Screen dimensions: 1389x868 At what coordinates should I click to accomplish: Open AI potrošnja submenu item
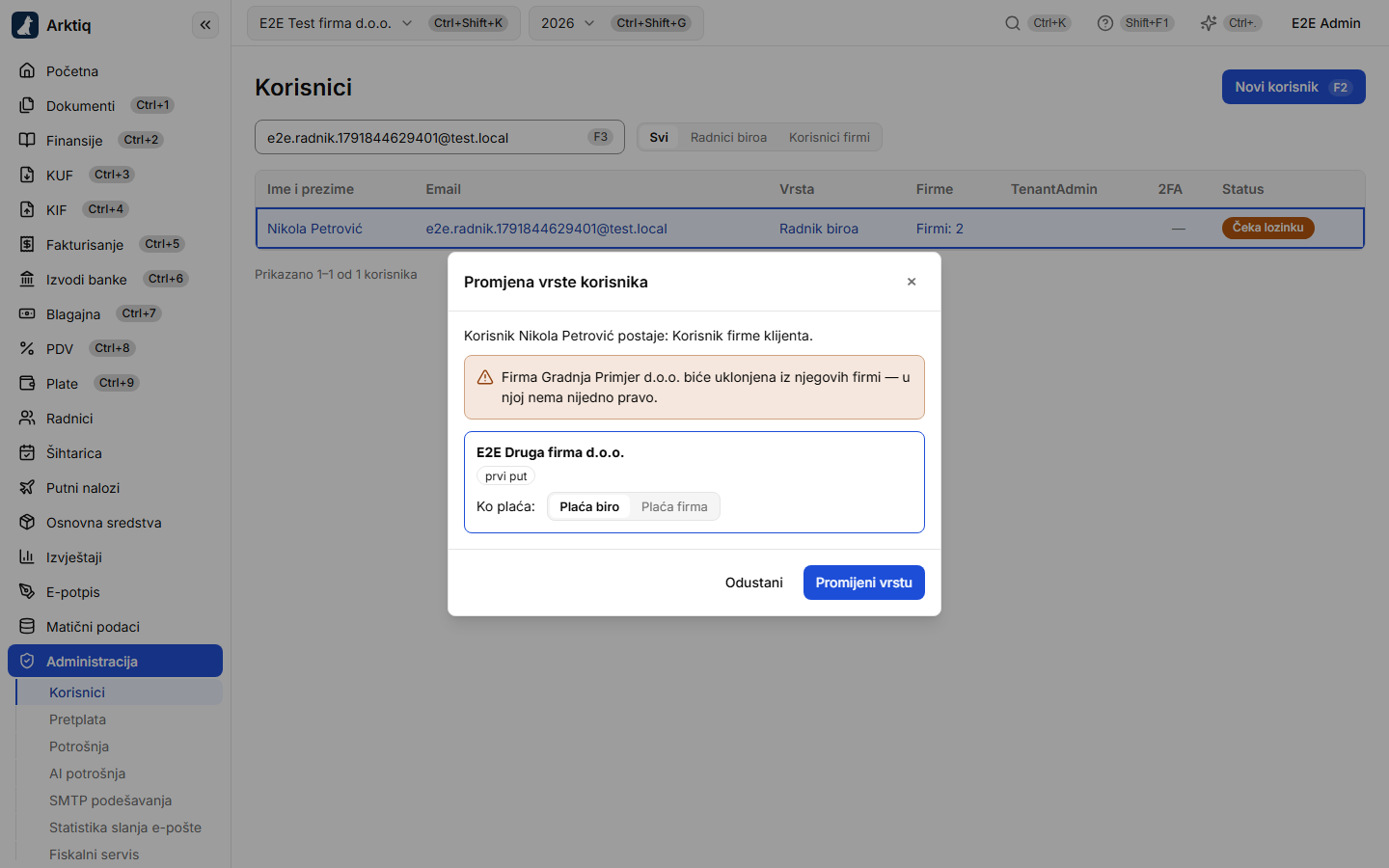click(x=87, y=773)
